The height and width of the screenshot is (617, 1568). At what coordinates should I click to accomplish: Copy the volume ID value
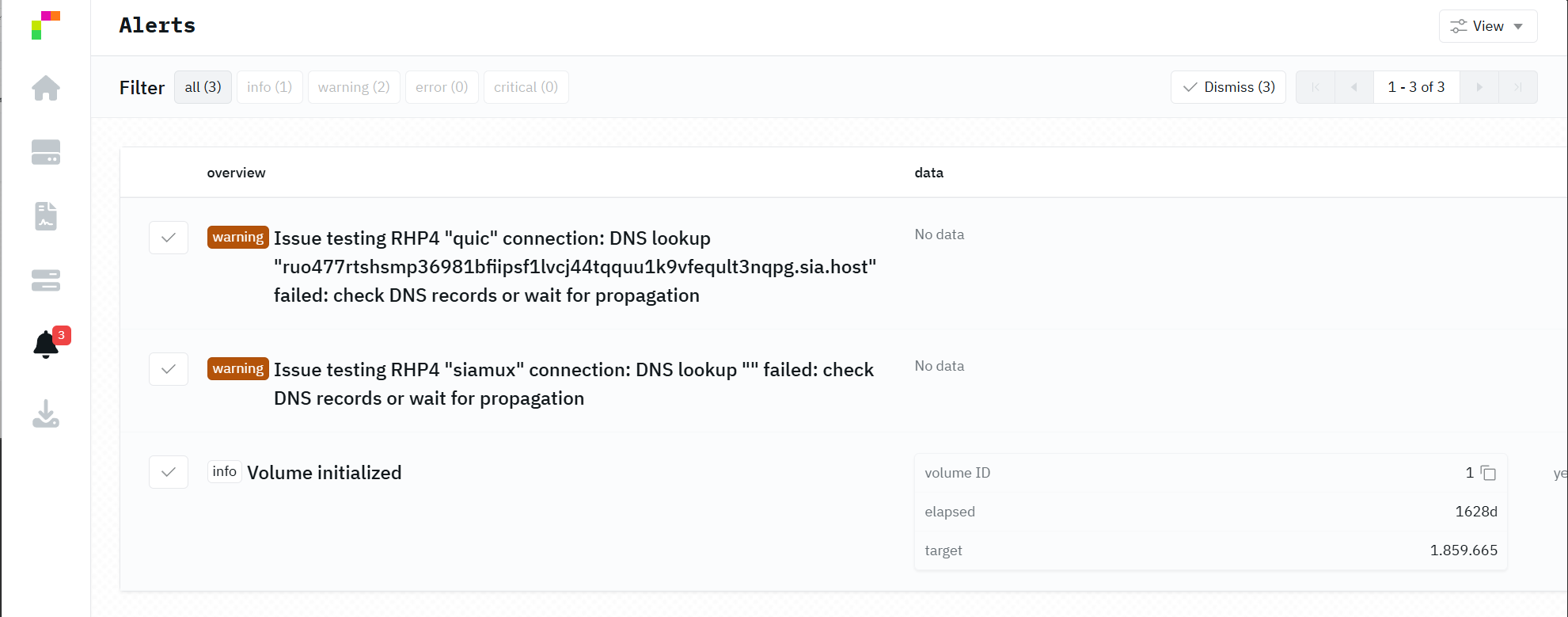pos(1488,473)
